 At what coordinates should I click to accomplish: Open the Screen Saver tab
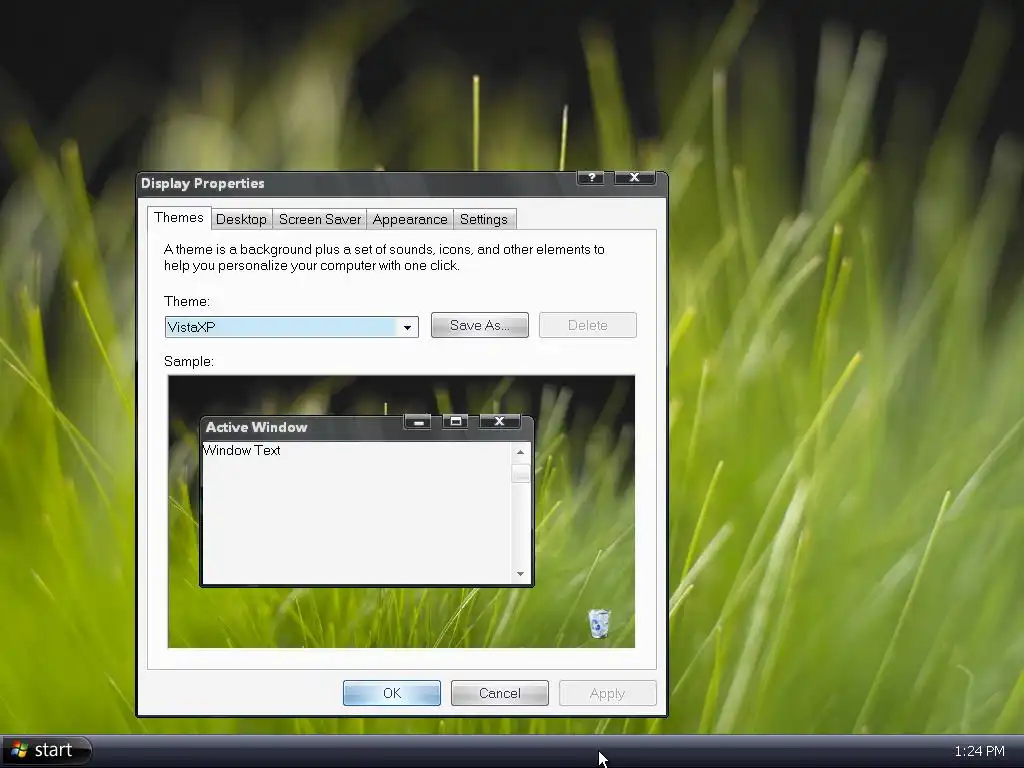(x=320, y=219)
